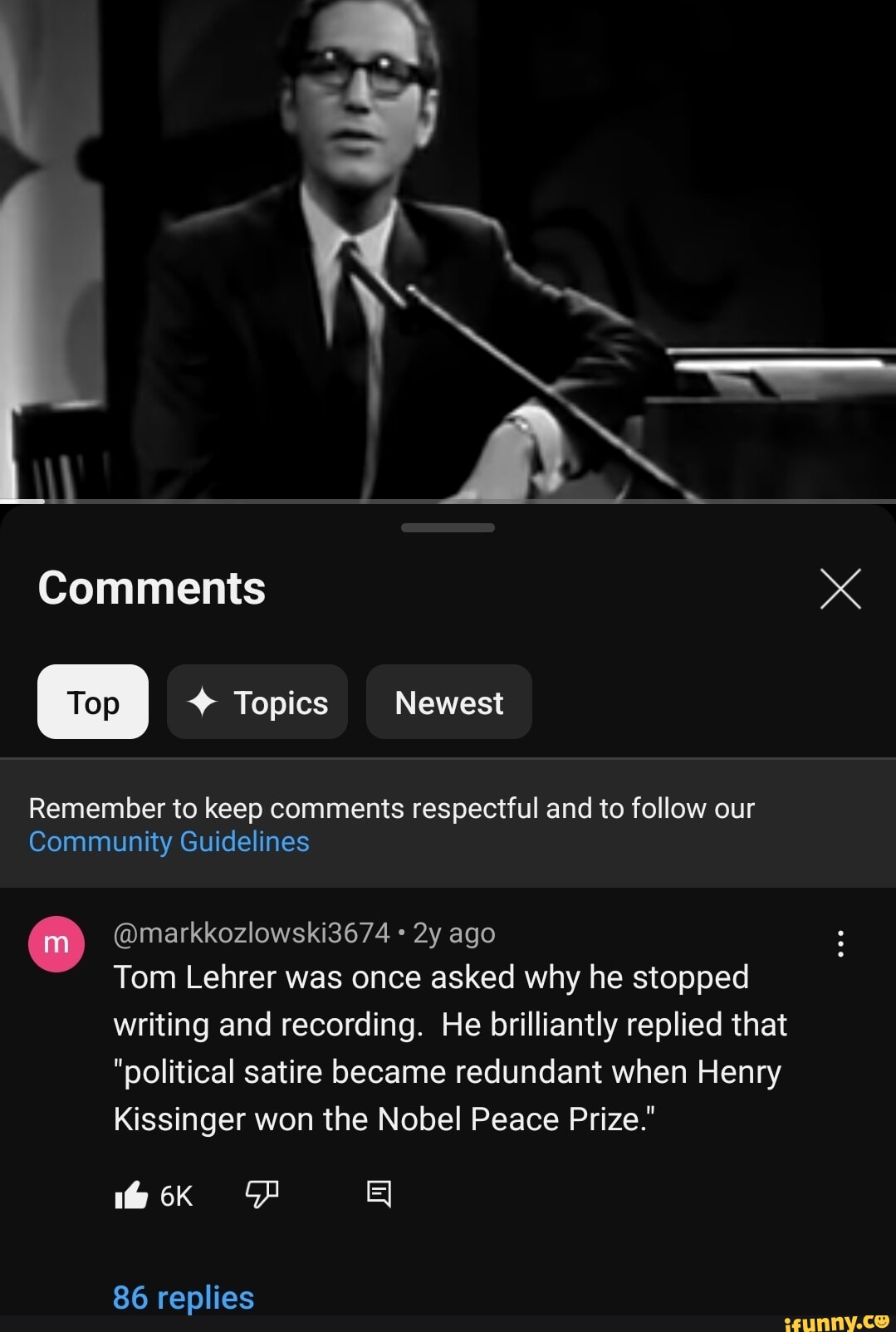The height and width of the screenshot is (1332, 896).
Task: Select the Top comments filter chip
Action: click(93, 702)
